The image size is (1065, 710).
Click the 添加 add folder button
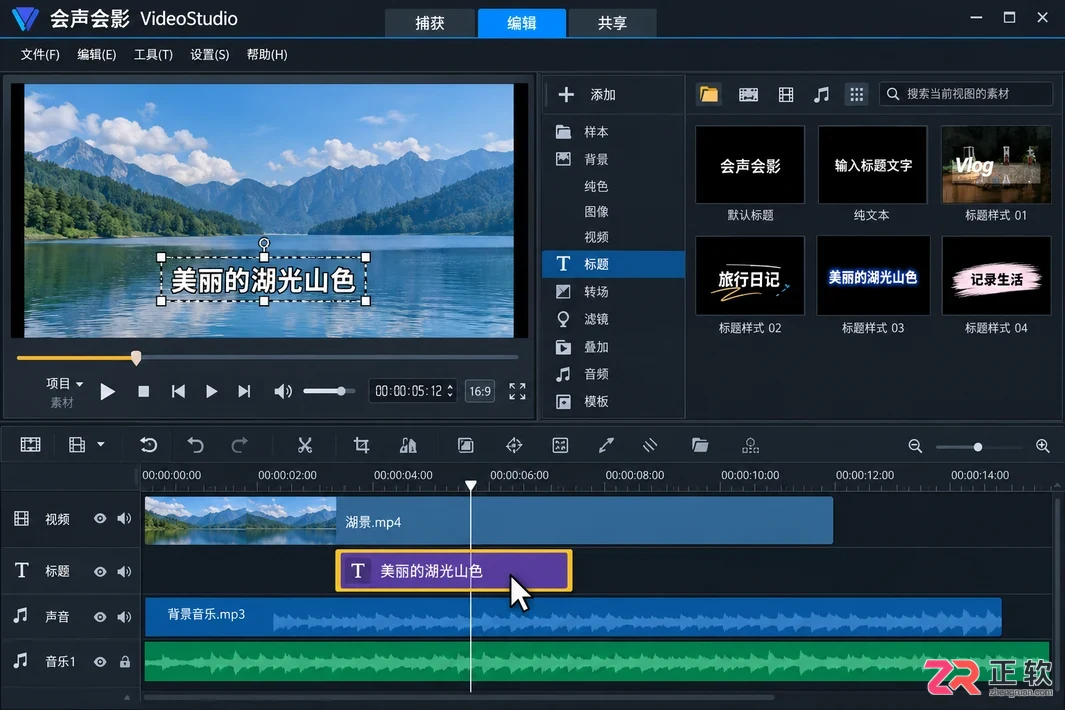[587, 94]
